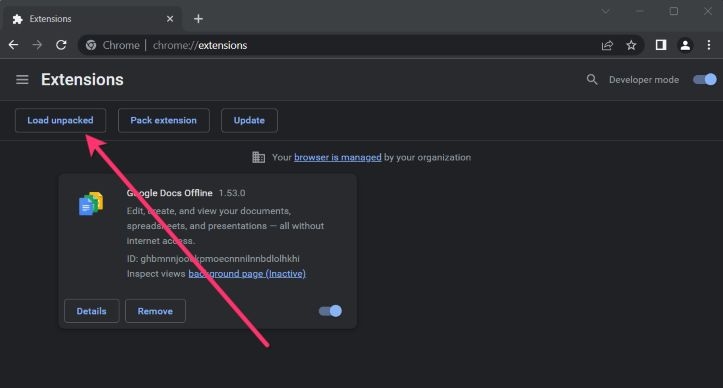Turn off Developer mode toggle

[x=705, y=79]
